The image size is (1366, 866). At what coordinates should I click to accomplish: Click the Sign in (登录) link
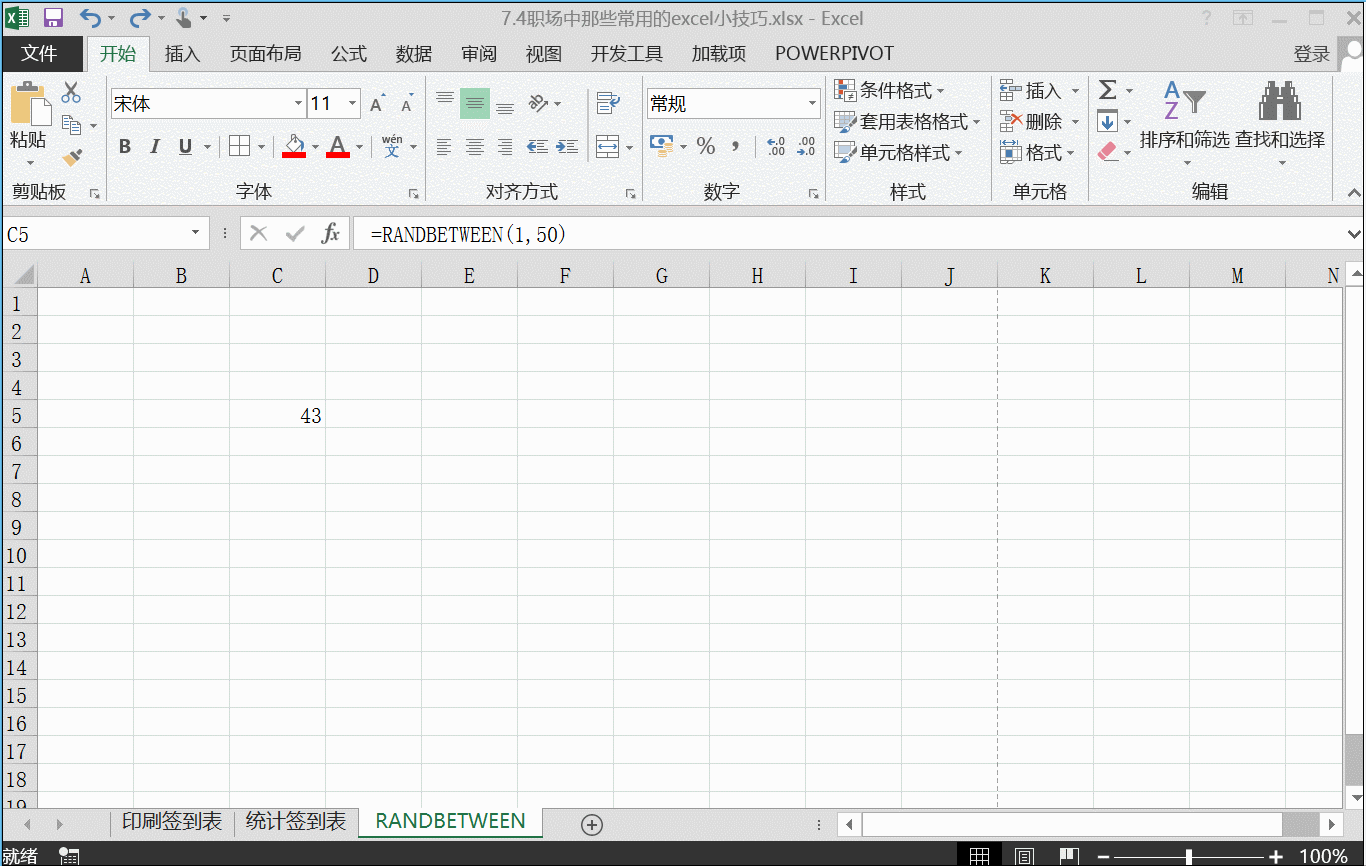tap(1312, 54)
